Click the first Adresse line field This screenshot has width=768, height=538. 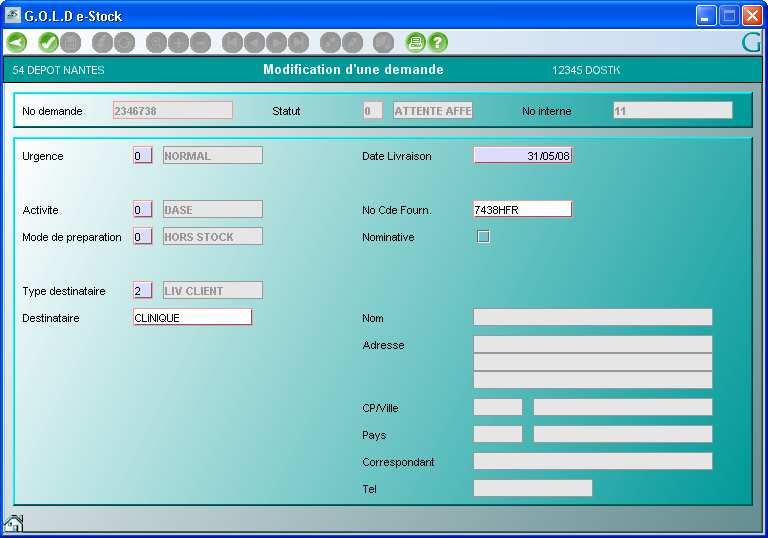tap(592, 344)
